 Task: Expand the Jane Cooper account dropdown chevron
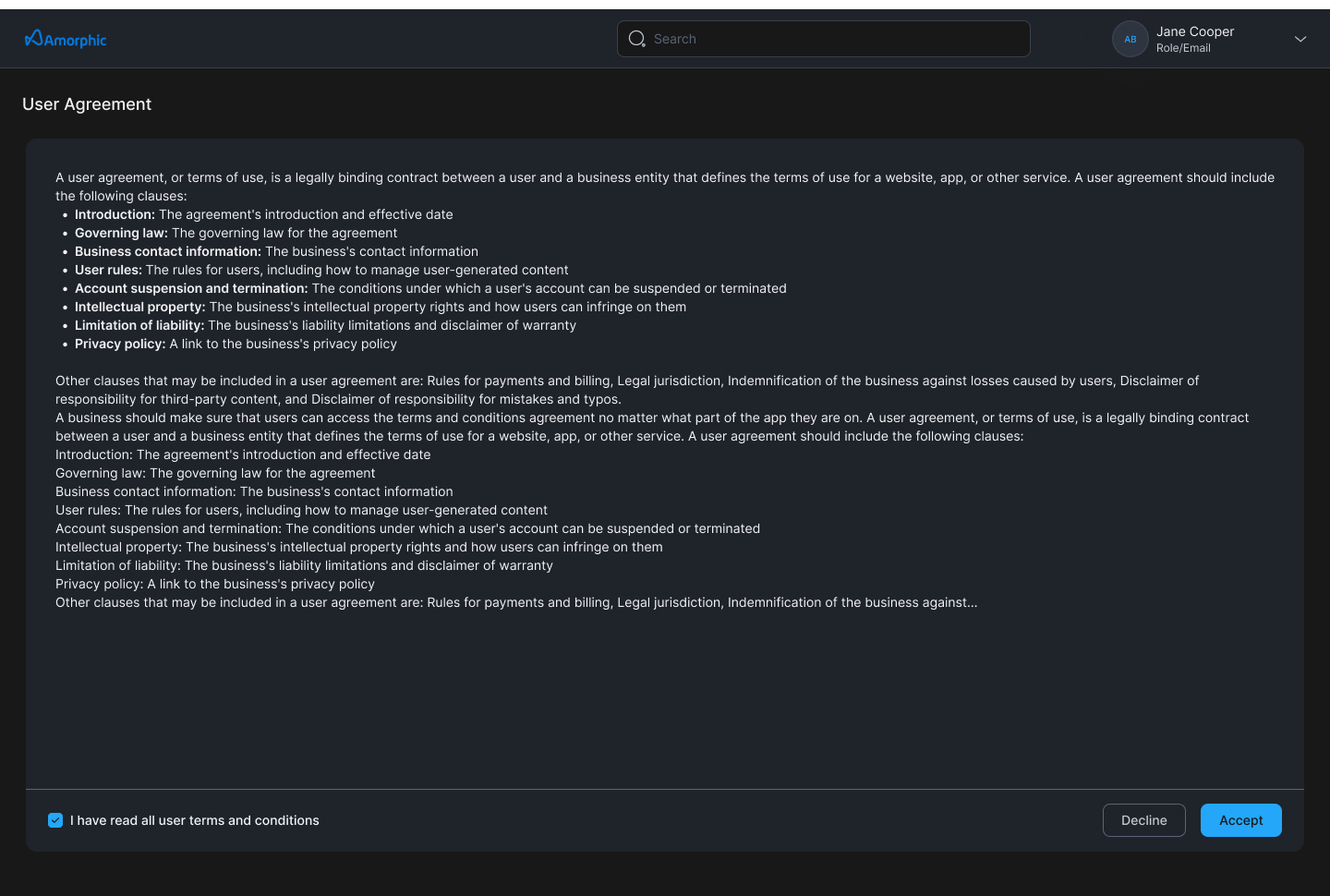(1300, 39)
